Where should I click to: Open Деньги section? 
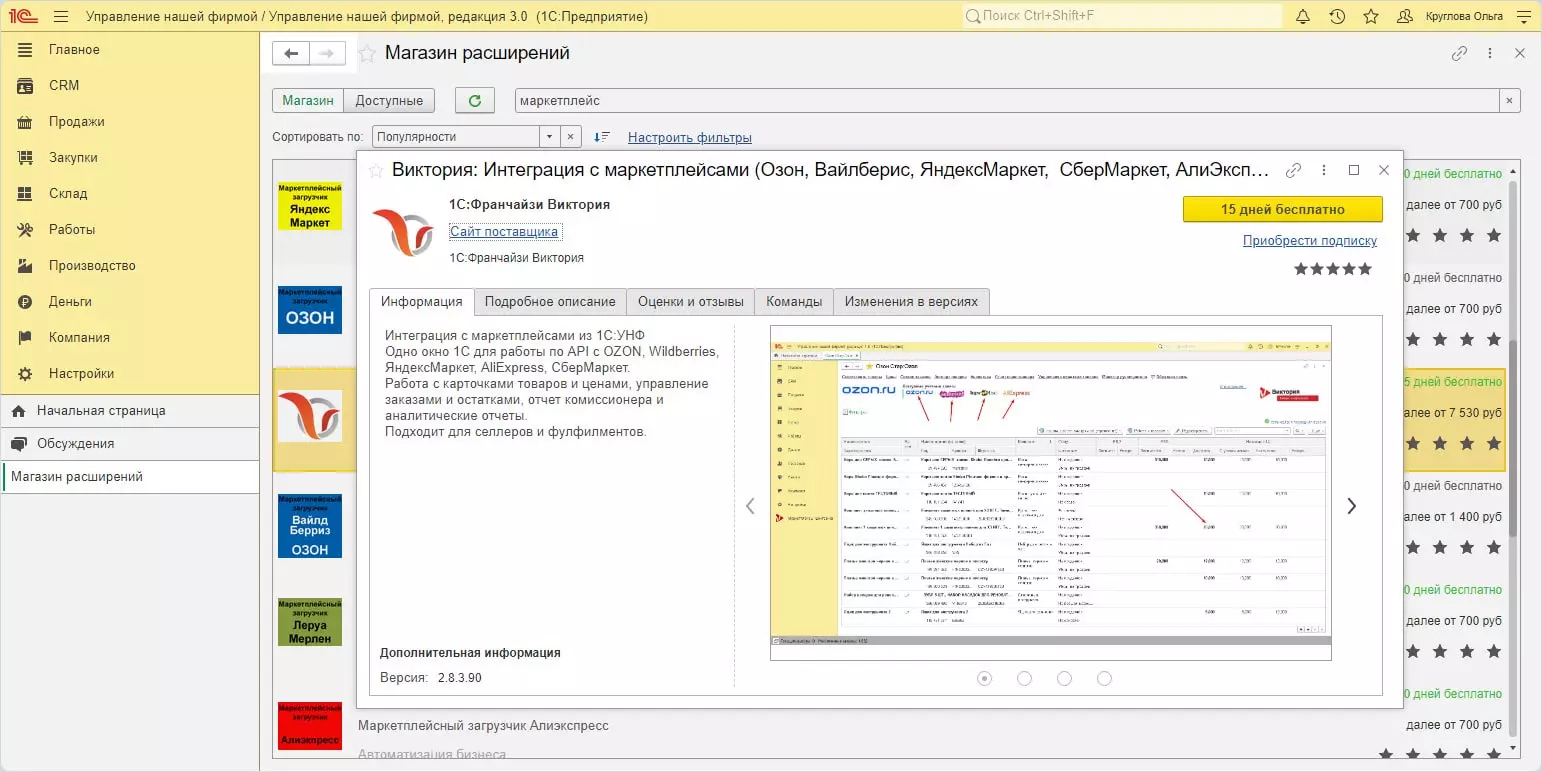pyautogui.click(x=130, y=302)
